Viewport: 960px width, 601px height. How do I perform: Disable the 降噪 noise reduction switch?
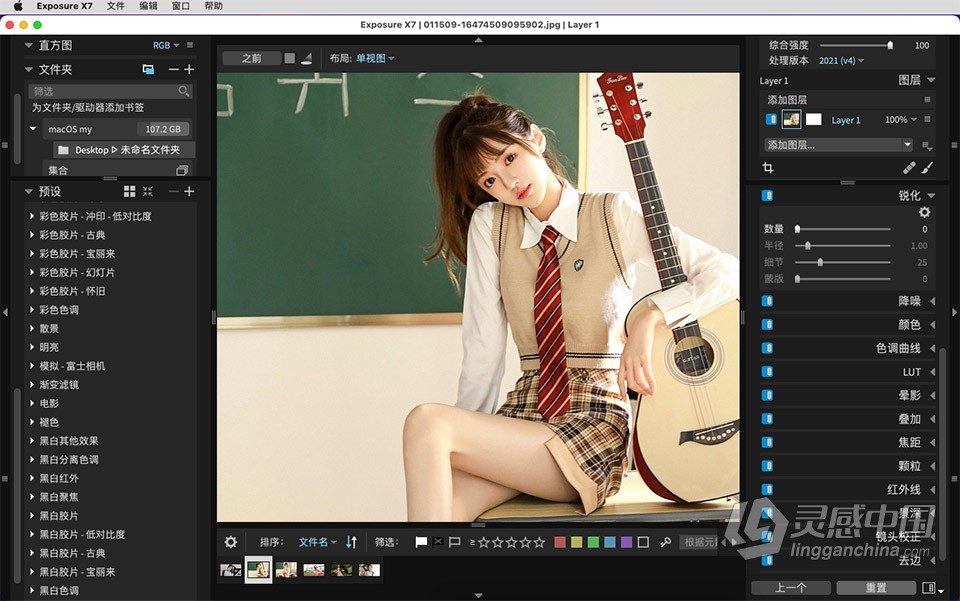point(767,300)
